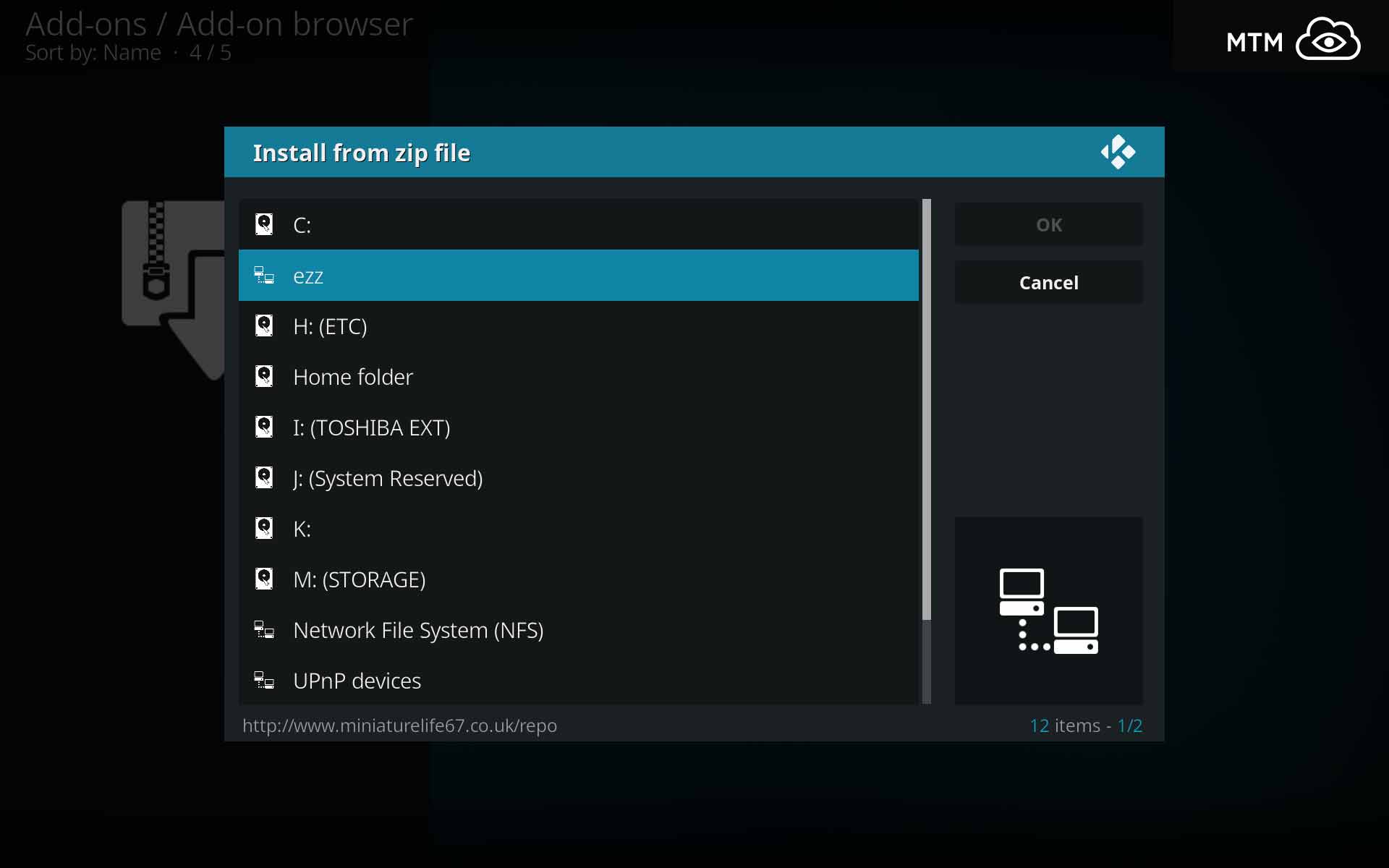
Task: Click the drive icon beside H: (ETC)
Action: click(x=264, y=325)
